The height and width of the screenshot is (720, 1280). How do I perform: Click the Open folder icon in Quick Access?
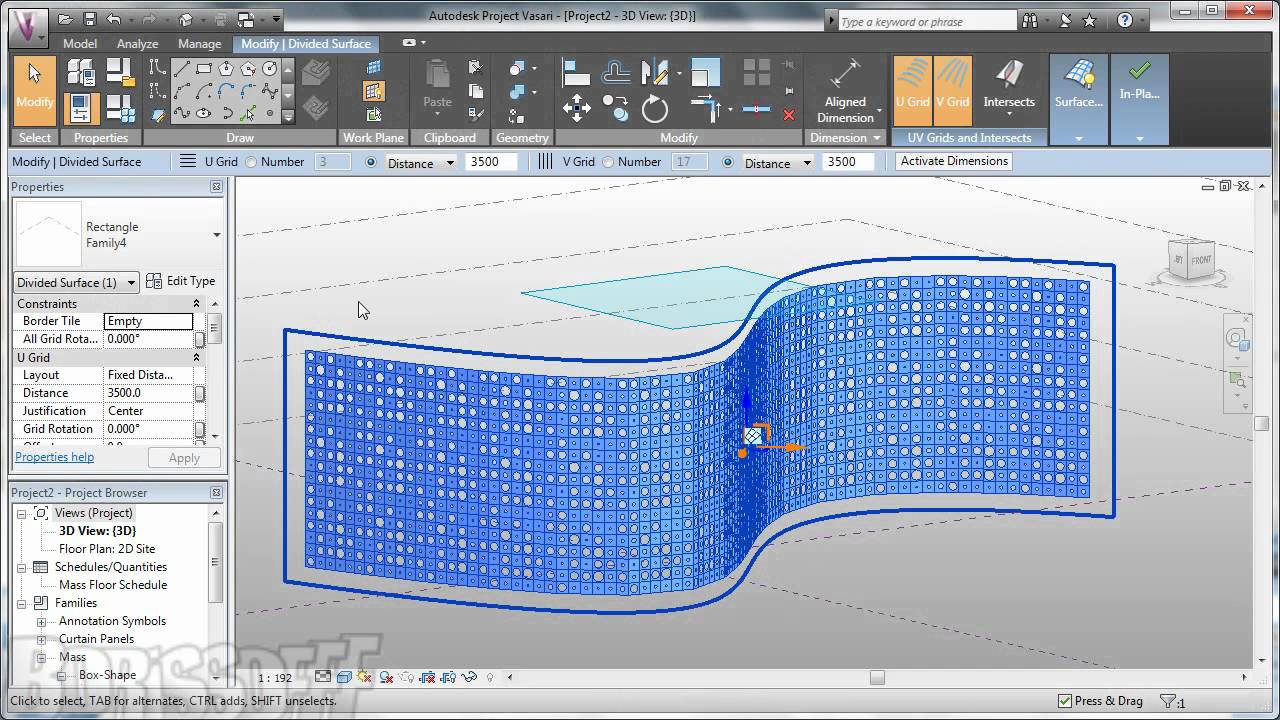coord(66,19)
